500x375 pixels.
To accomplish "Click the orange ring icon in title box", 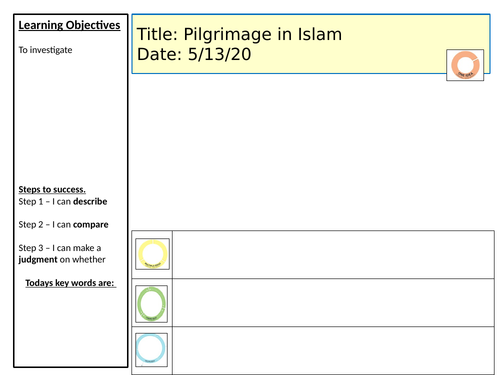I will click(x=465, y=65).
